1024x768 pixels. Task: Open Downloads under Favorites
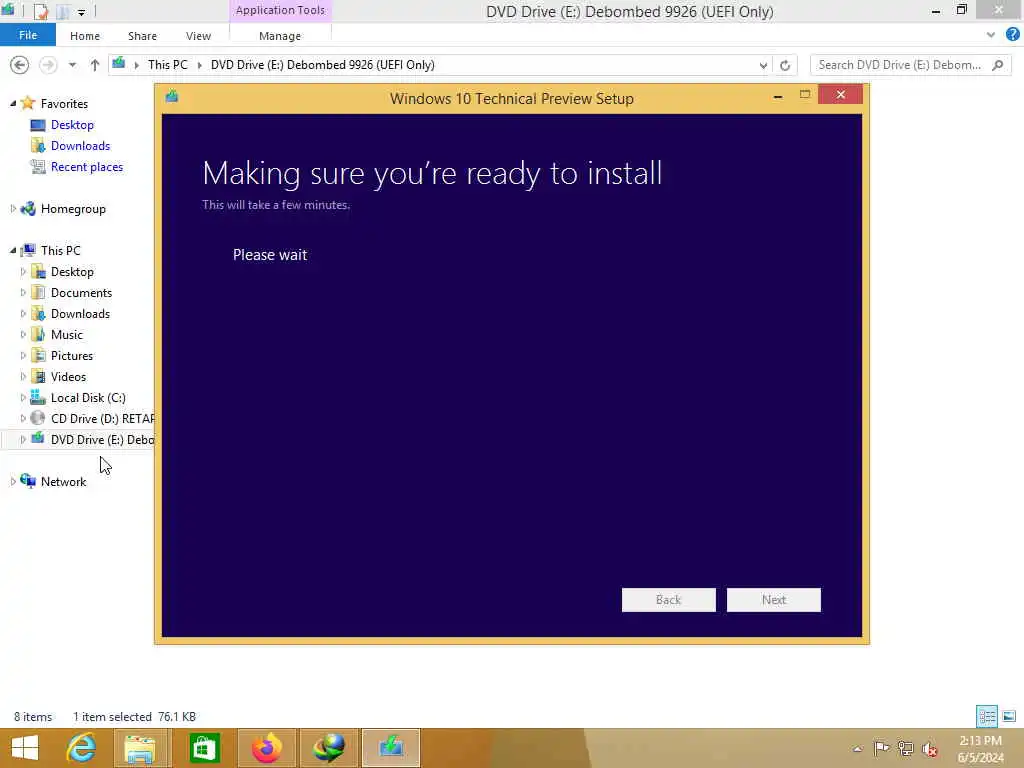click(80, 146)
